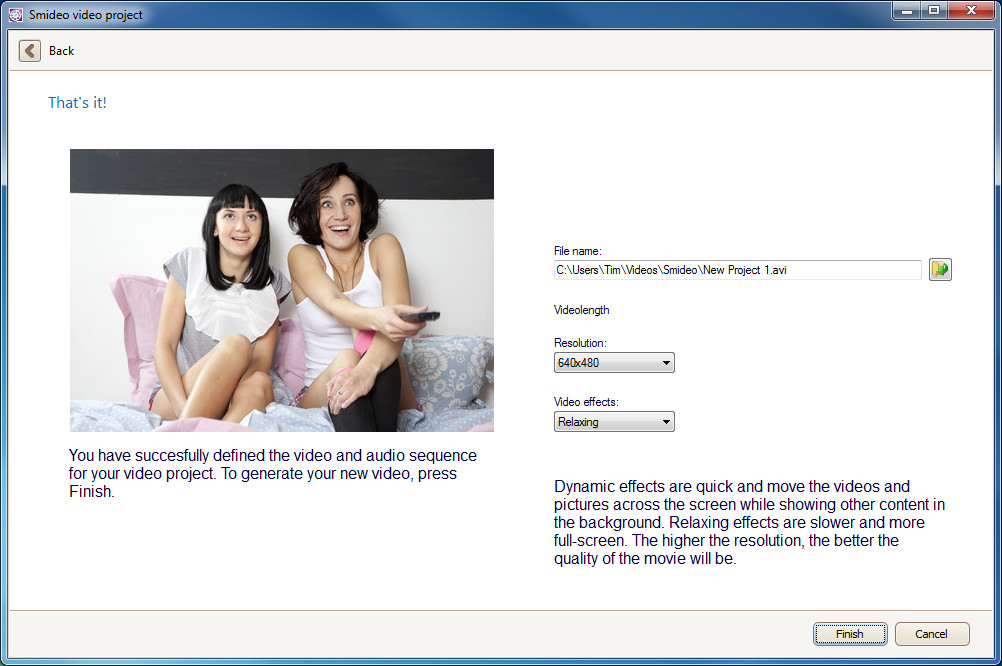Close the Smideo video project window
Viewport: 1002px width, 666px height.
[x=971, y=11]
